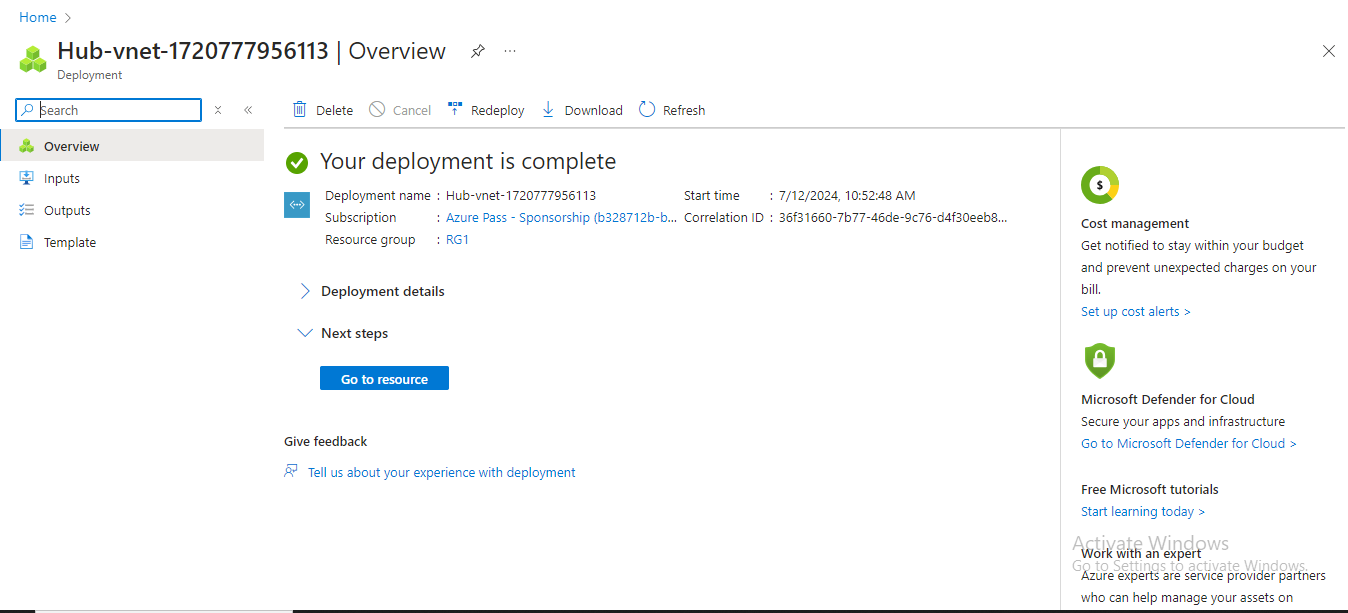Click the feedback person icon

291,471
